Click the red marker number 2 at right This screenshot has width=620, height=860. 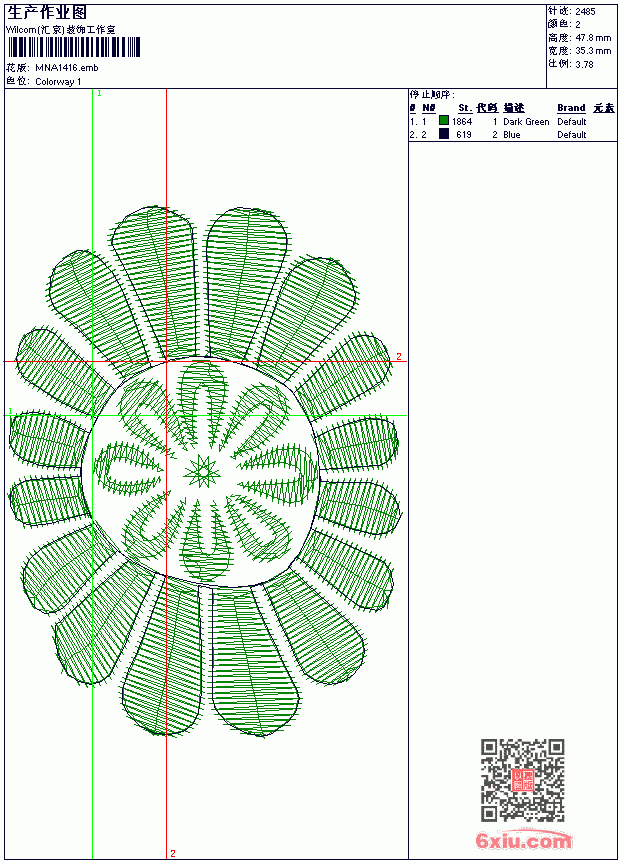point(399,357)
